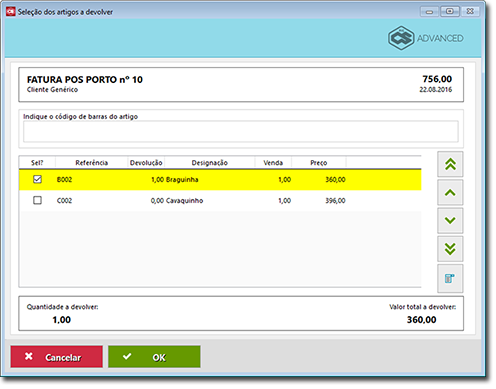Click the CS Advanced logo

(426, 38)
